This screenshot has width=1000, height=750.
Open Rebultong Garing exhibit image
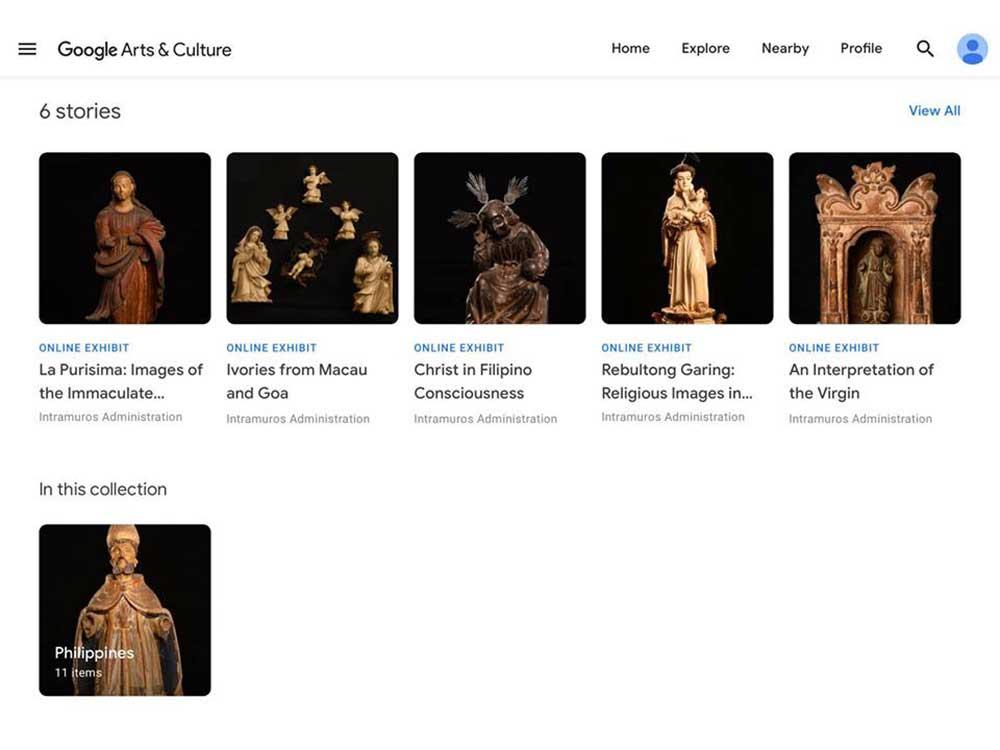(x=687, y=238)
